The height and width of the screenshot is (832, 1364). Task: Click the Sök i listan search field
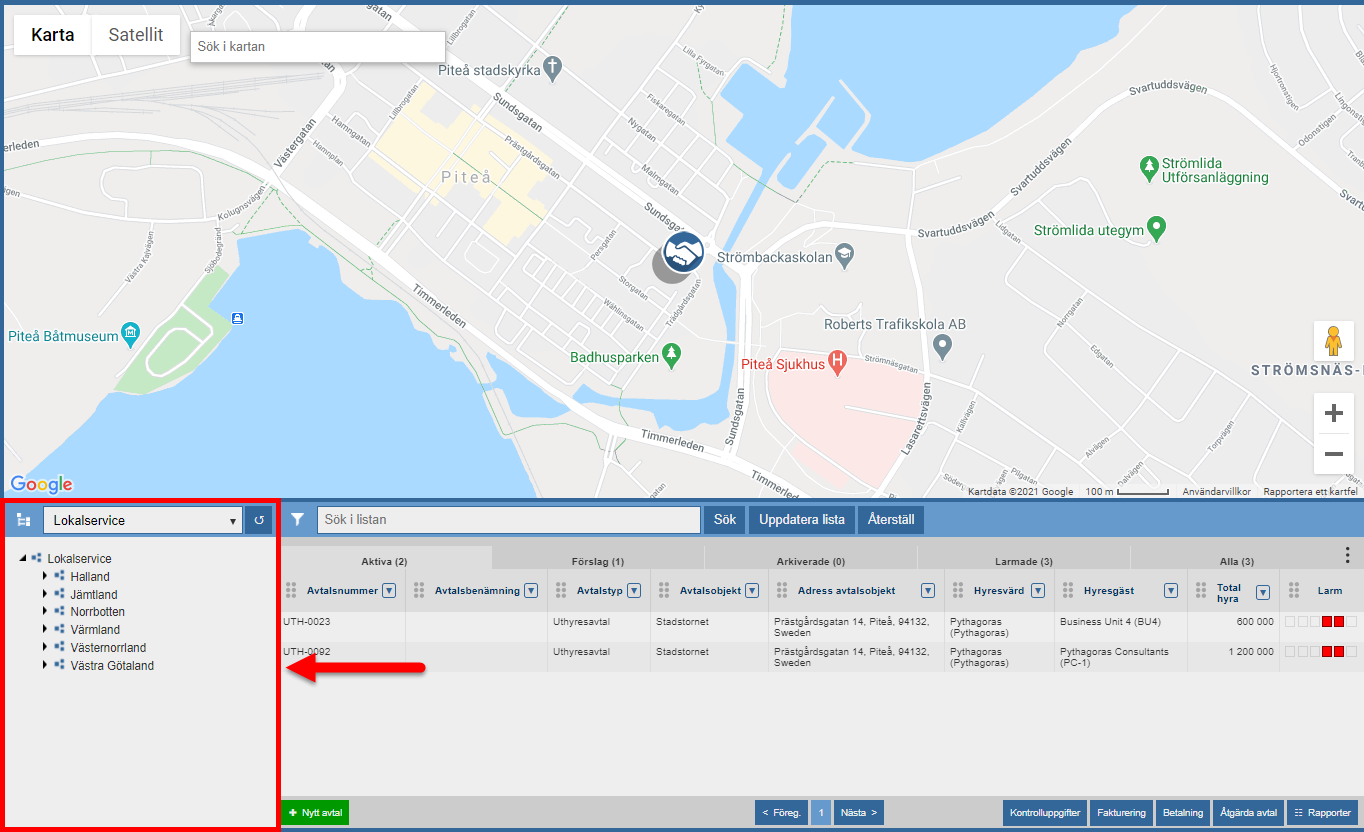click(508, 520)
